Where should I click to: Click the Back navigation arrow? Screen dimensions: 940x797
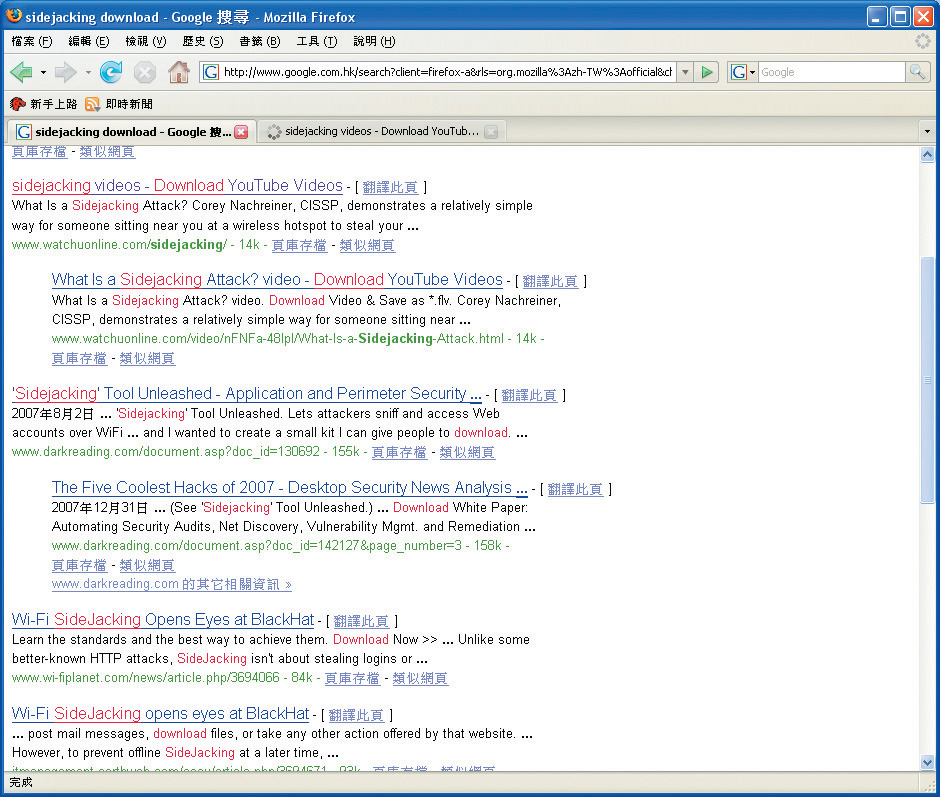pyautogui.click(x=22, y=73)
